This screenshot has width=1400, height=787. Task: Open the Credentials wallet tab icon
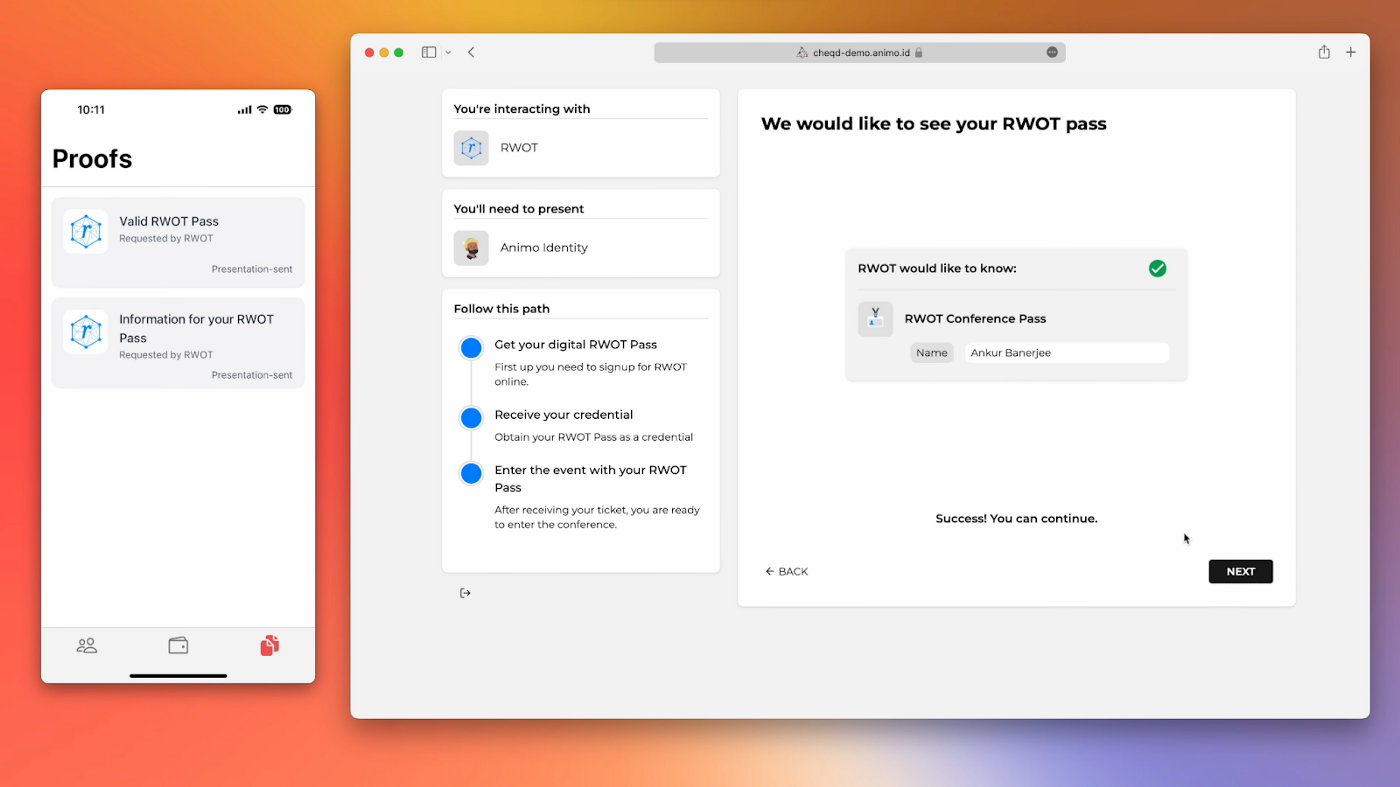coord(178,646)
